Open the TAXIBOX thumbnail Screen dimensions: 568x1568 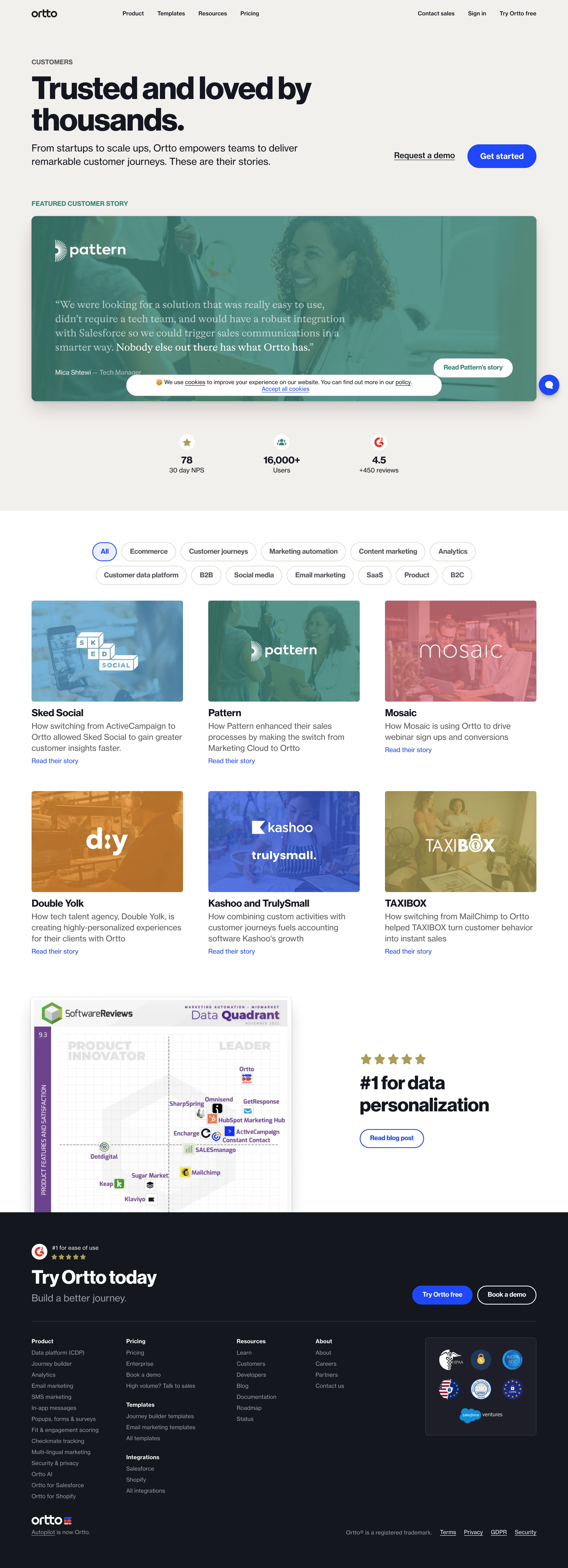pyautogui.click(x=460, y=842)
